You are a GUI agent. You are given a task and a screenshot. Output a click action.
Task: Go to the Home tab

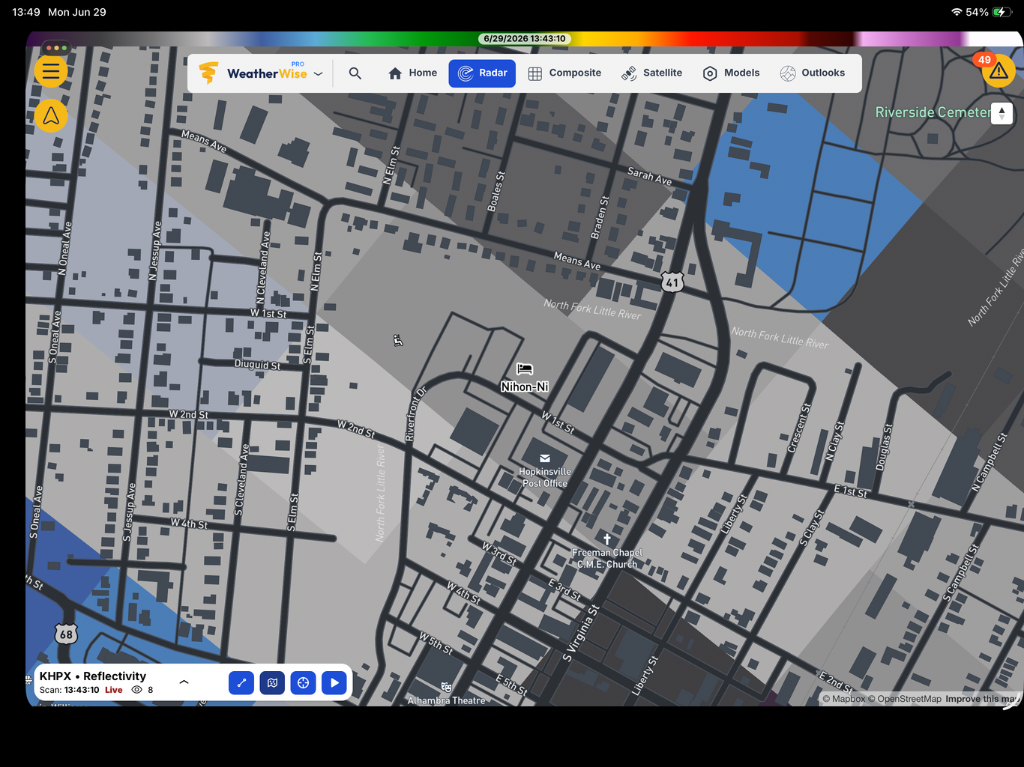pyautogui.click(x=412, y=73)
